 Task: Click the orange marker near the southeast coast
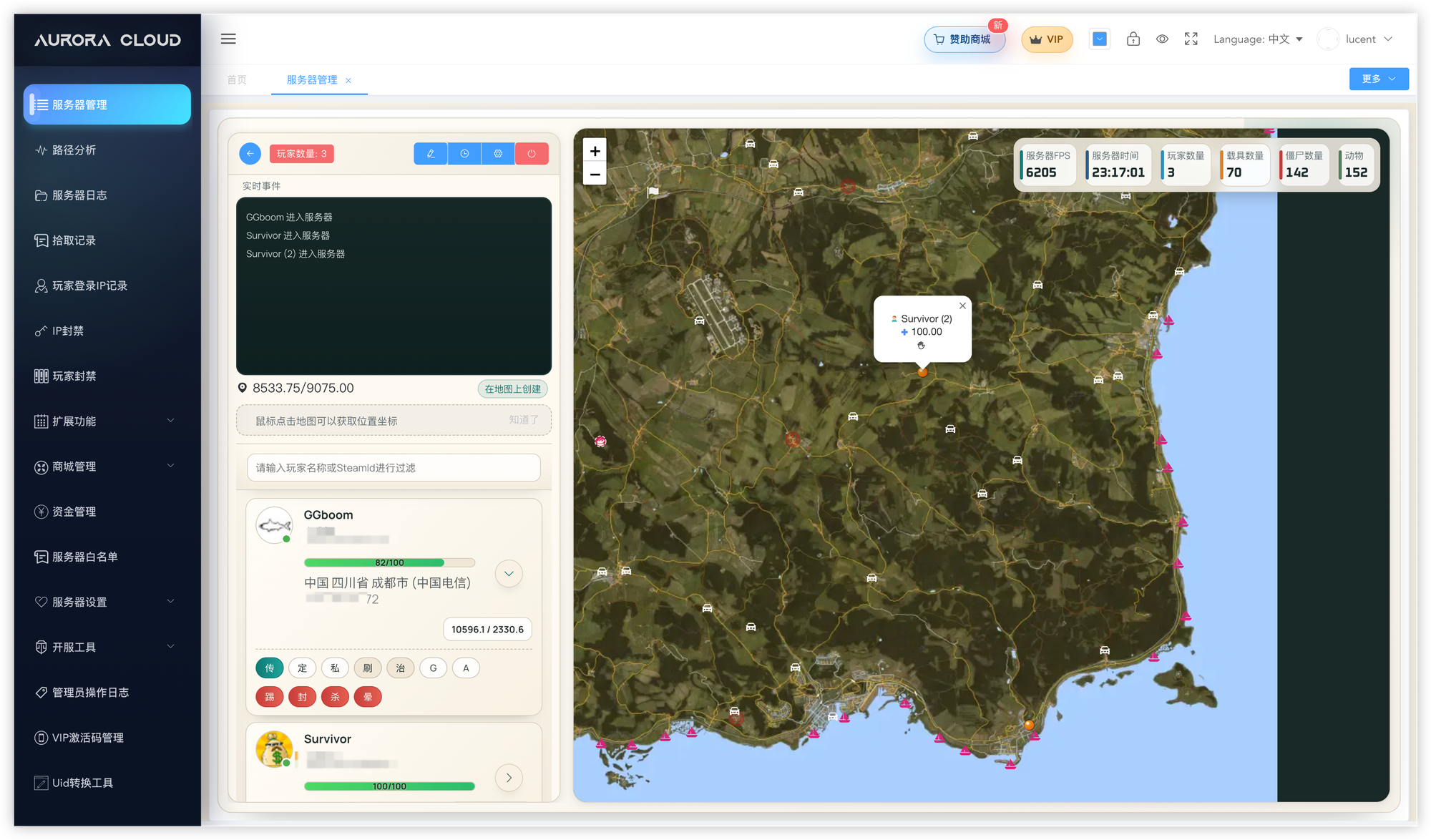pyautogui.click(x=1029, y=725)
